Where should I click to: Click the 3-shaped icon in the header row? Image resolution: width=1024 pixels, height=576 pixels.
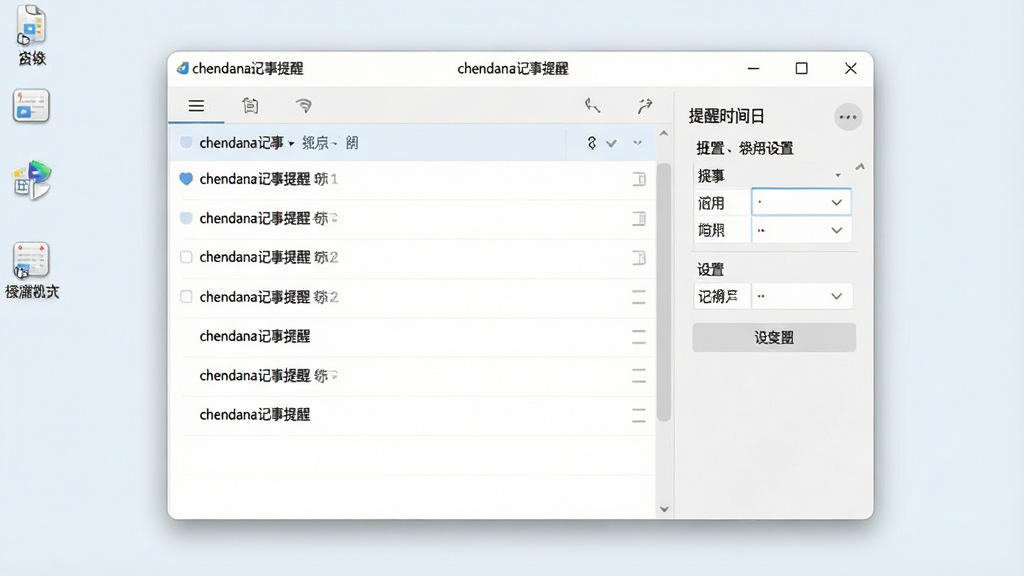click(x=592, y=143)
